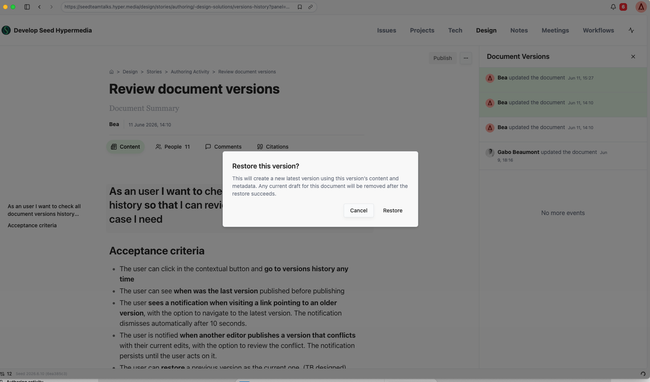
Task: Close the Document Versions panel
Action: click(633, 56)
